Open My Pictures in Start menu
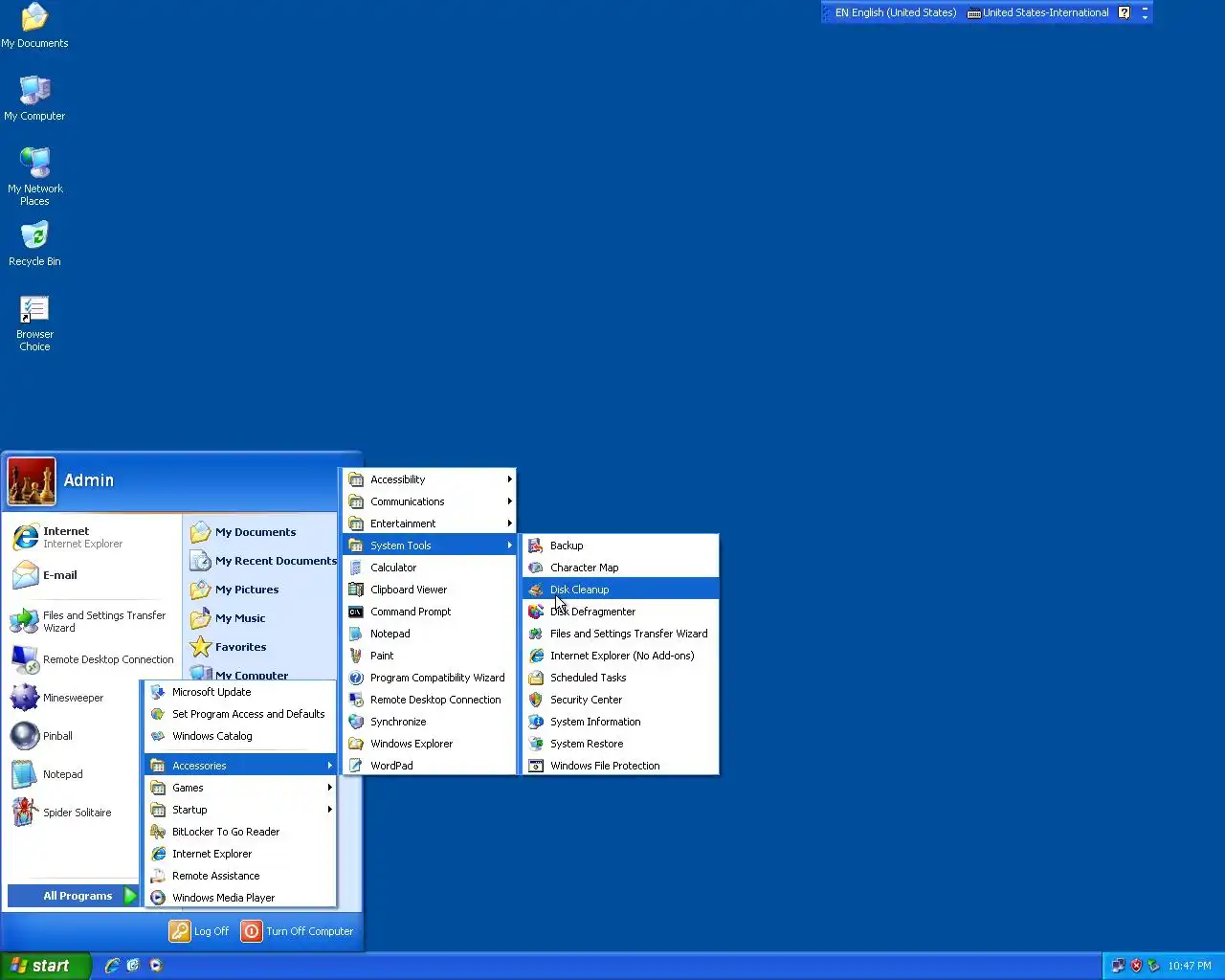The image size is (1225, 980). [x=262, y=590]
